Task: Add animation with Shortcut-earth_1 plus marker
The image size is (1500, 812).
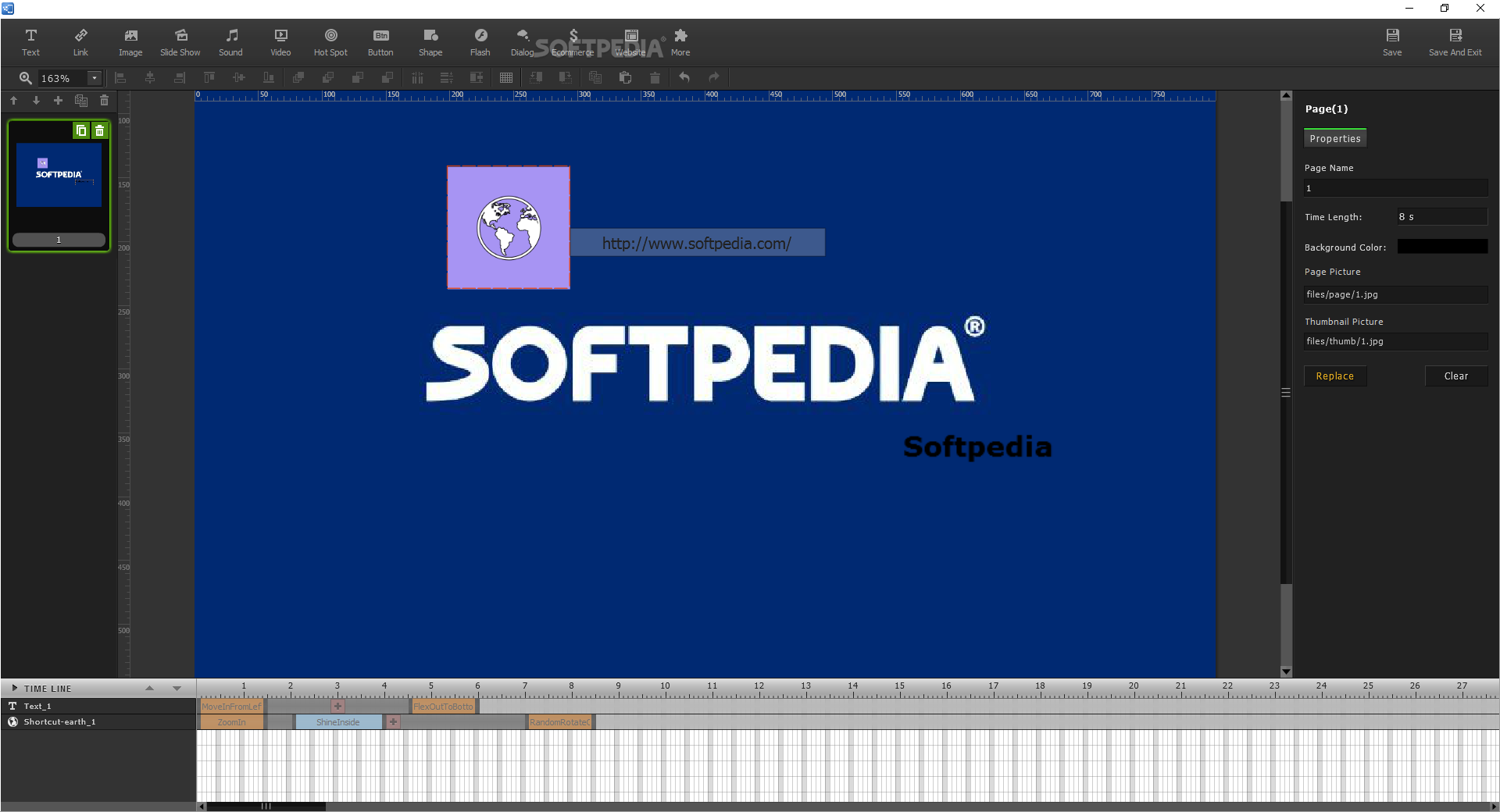Action: 394,722
